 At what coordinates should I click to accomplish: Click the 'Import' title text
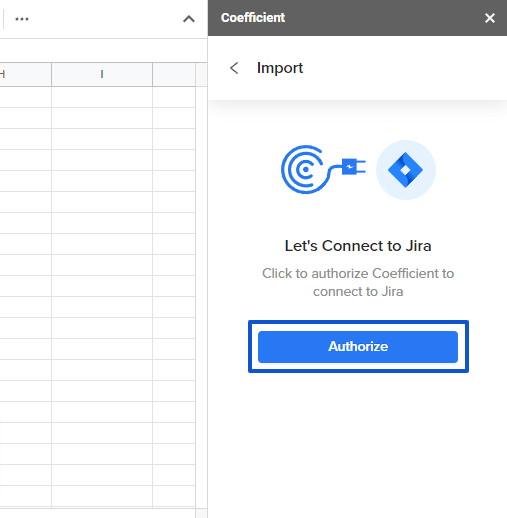[x=280, y=68]
